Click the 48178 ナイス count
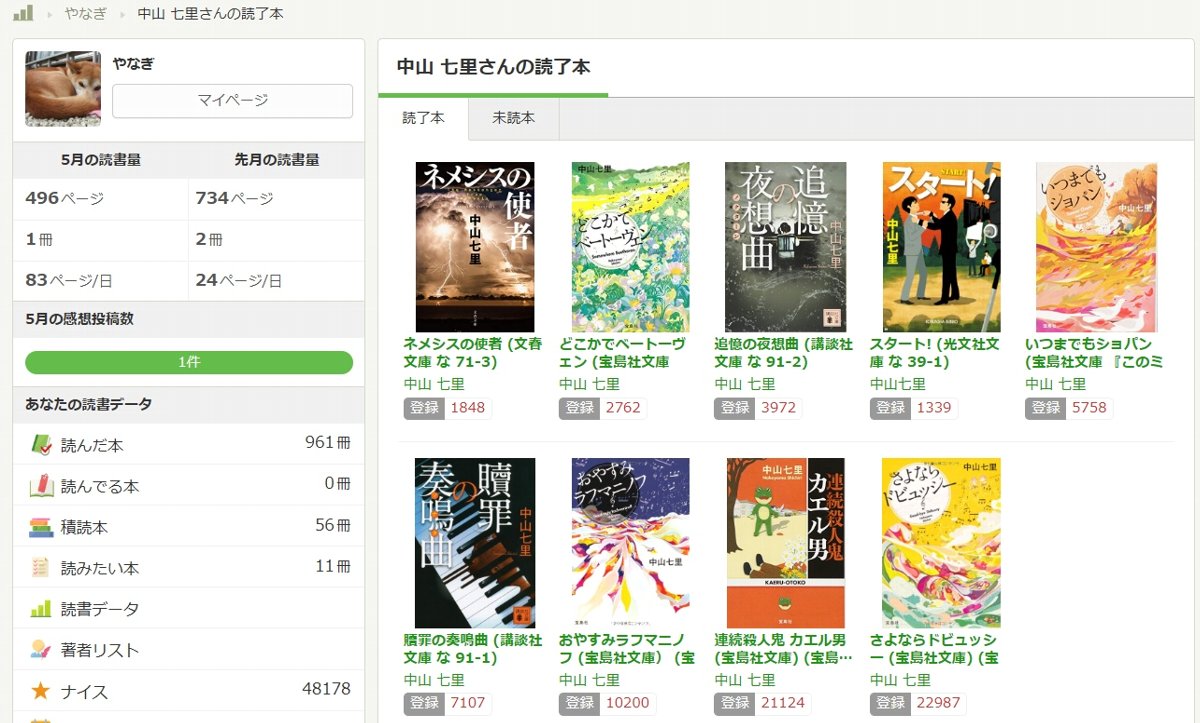The image size is (1200, 723). click(326, 689)
